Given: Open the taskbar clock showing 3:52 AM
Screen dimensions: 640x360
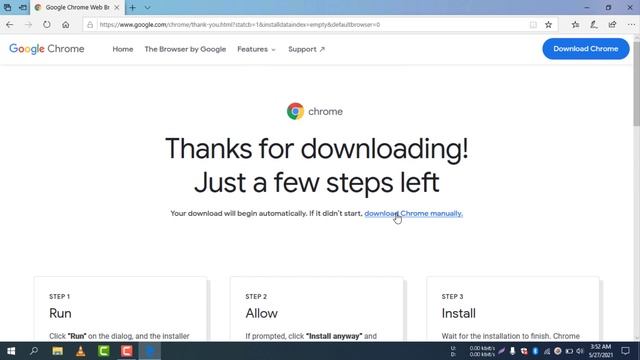Looking at the screenshot, I should pyautogui.click(x=601, y=351).
